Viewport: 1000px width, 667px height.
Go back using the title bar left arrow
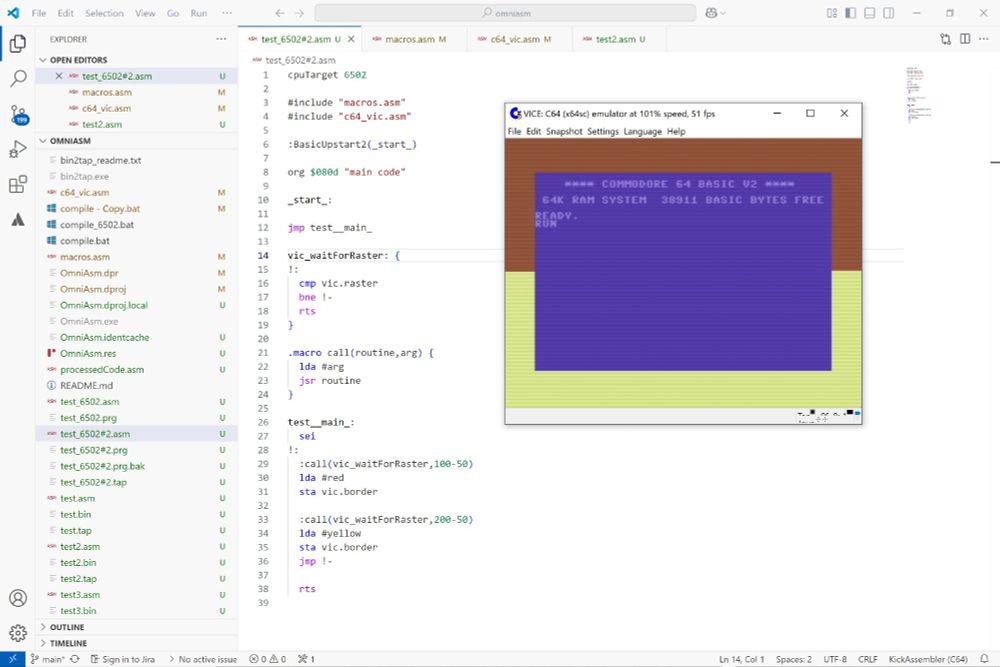click(x=280, y=13)
